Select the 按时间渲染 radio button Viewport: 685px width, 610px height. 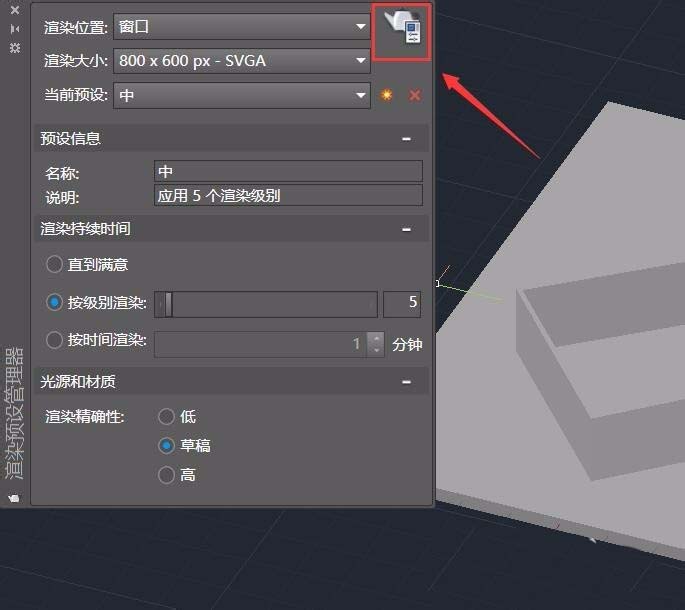55,340
